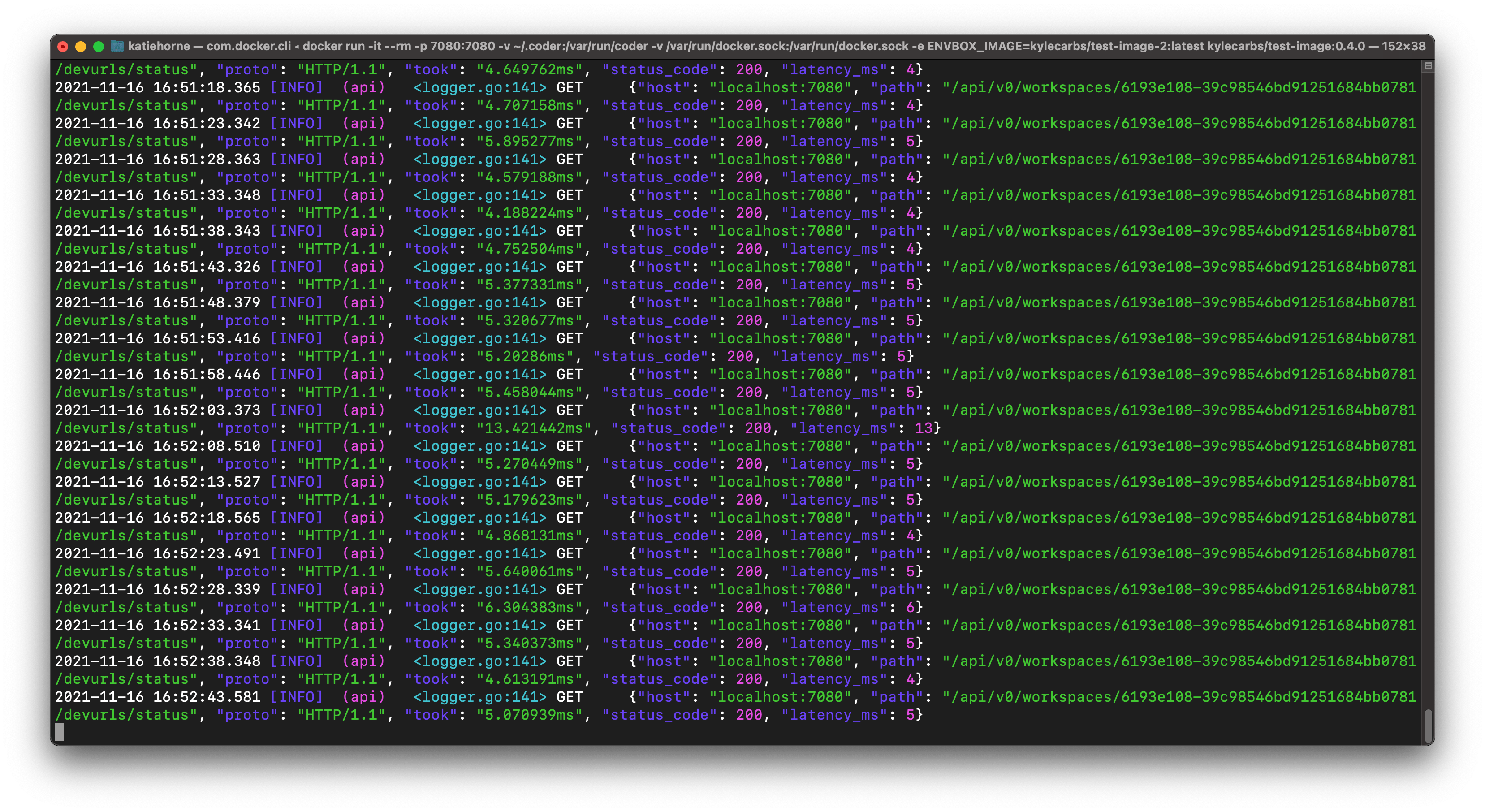Click GET on the 16:52:43.581 line
1485x812 pixels.
click(x=570, y=697)
